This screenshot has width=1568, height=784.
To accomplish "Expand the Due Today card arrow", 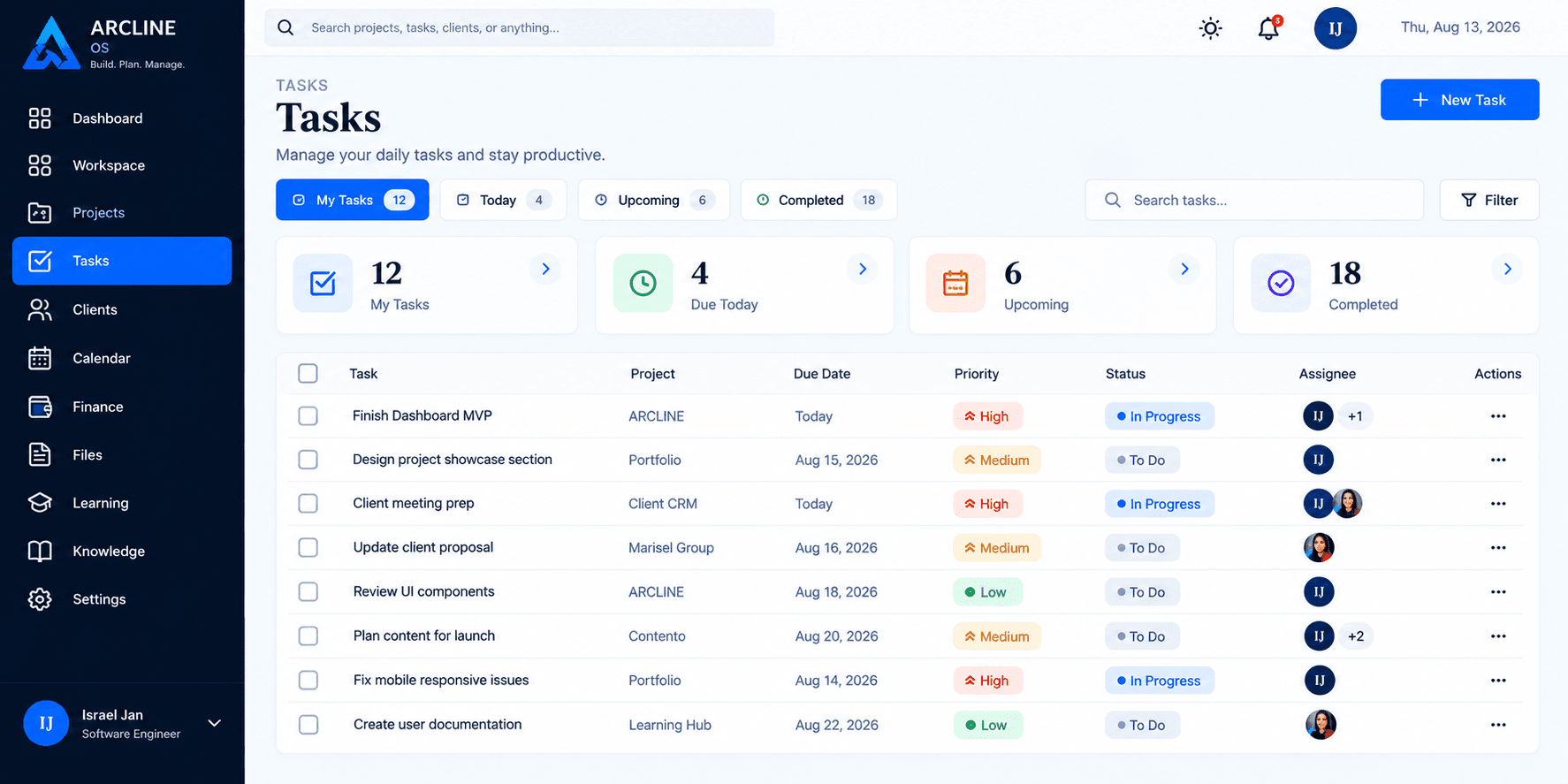I will point(863,269).
